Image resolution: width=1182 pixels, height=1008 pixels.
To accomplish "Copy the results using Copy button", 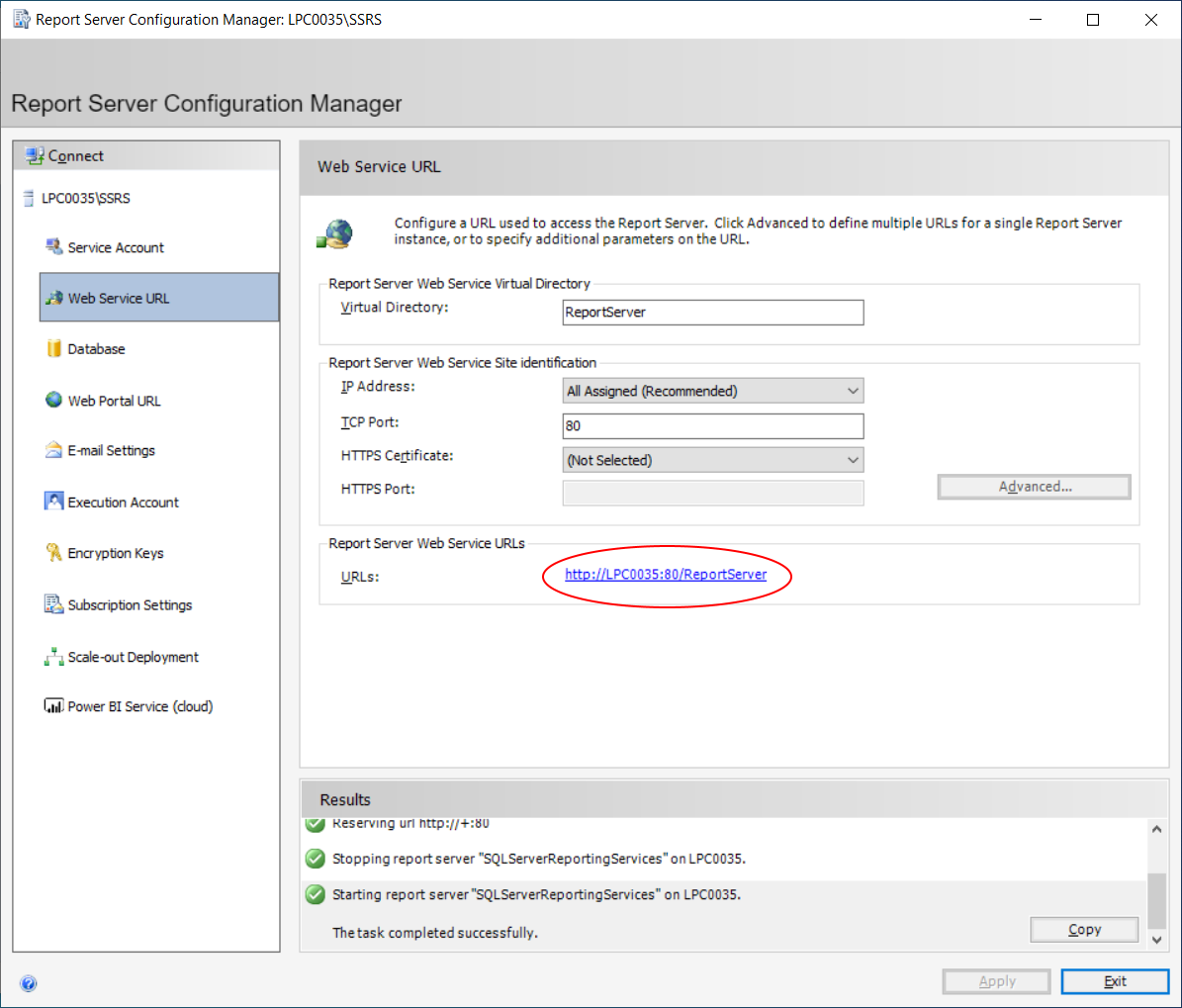I will [1084, 930].
